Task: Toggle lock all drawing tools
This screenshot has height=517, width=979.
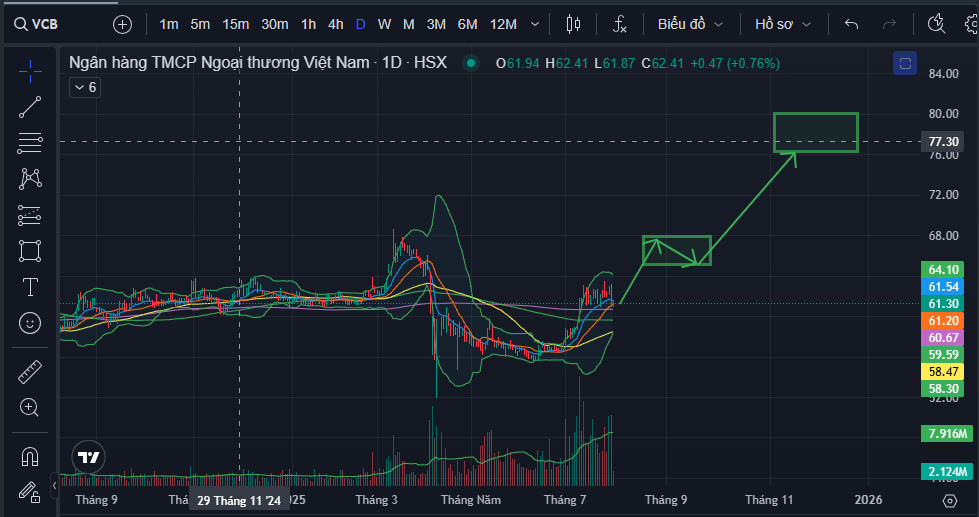Action: pos(30,492)
